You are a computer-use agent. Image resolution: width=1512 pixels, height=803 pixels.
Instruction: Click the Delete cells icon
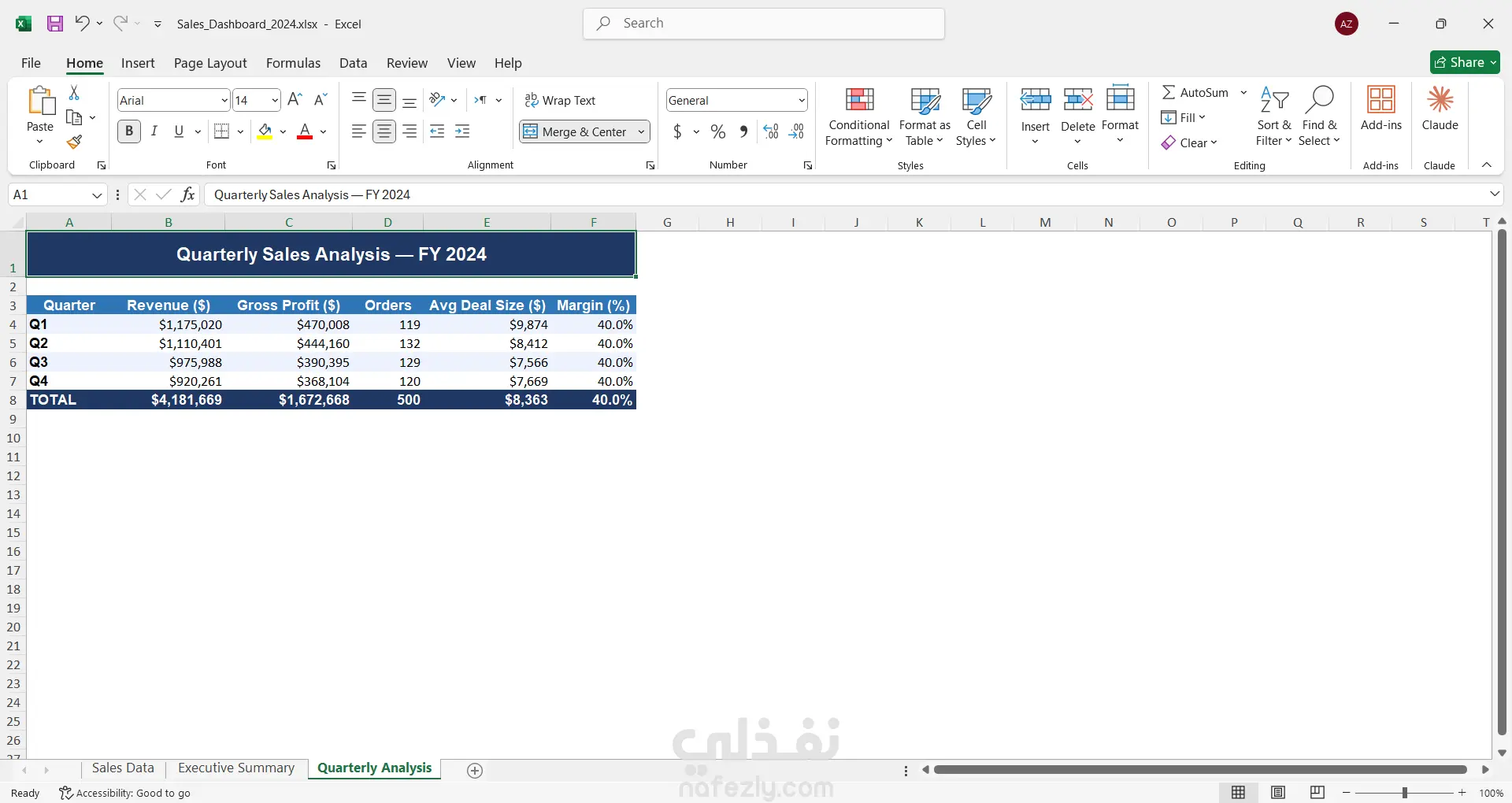pyautogui.click(x=1078, y=99)
